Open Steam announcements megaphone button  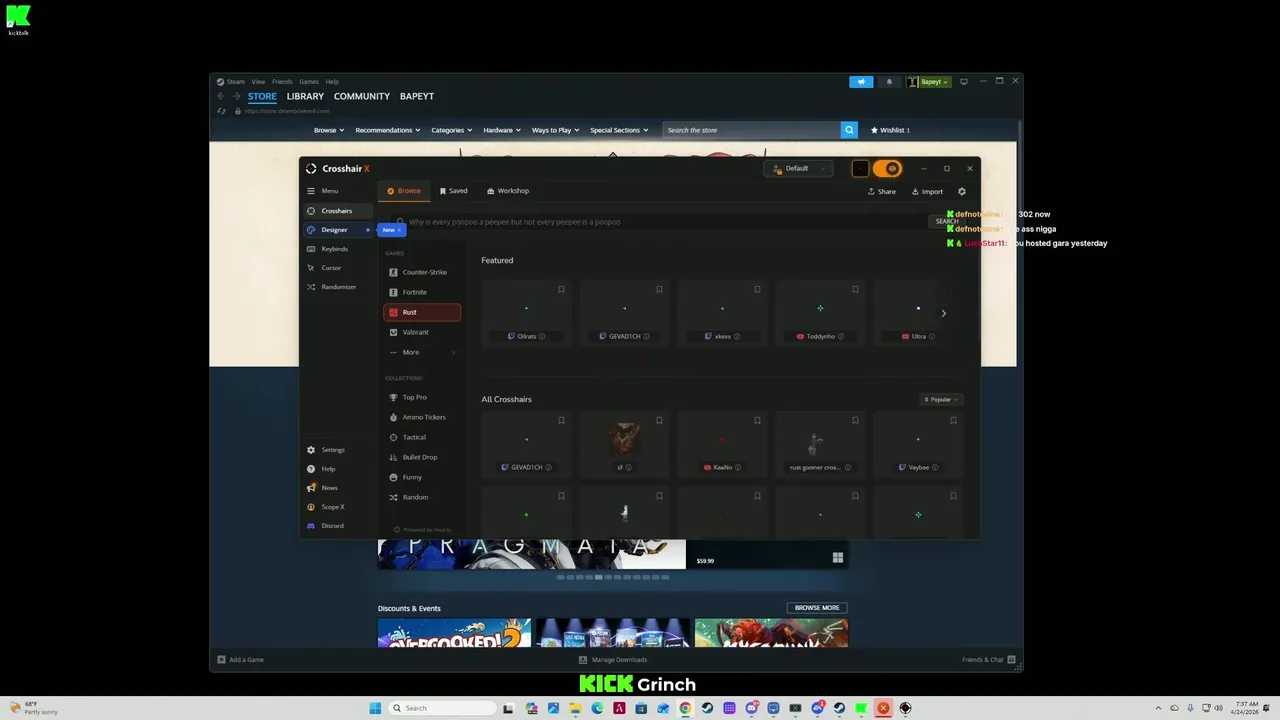click(861, 82)
